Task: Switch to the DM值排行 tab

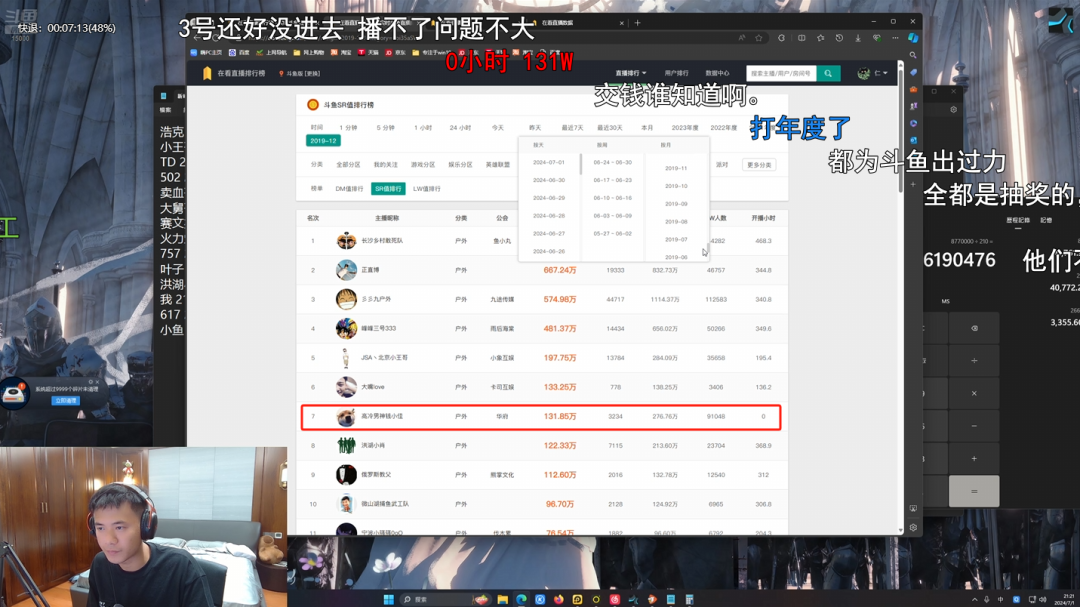Action: point(349,189)
